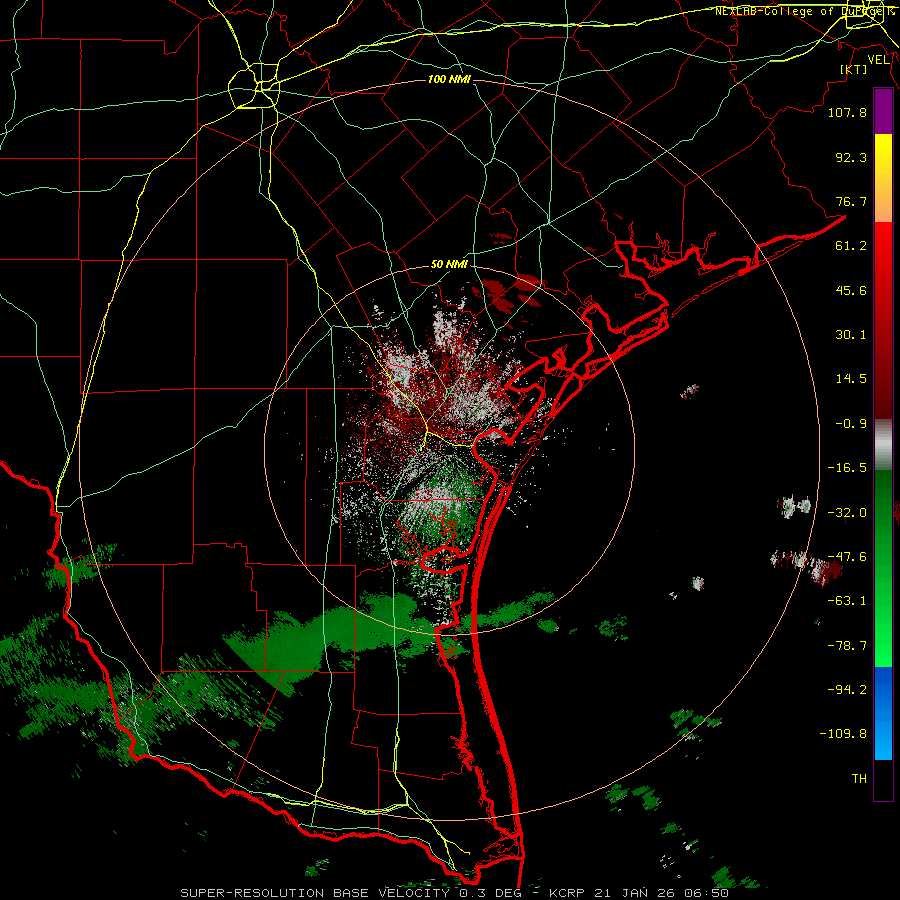The width and height of the screenshot is (900, 900).
Task: Click the 21 JAN 26 date in the caption
Action: [x=635, y=893]
